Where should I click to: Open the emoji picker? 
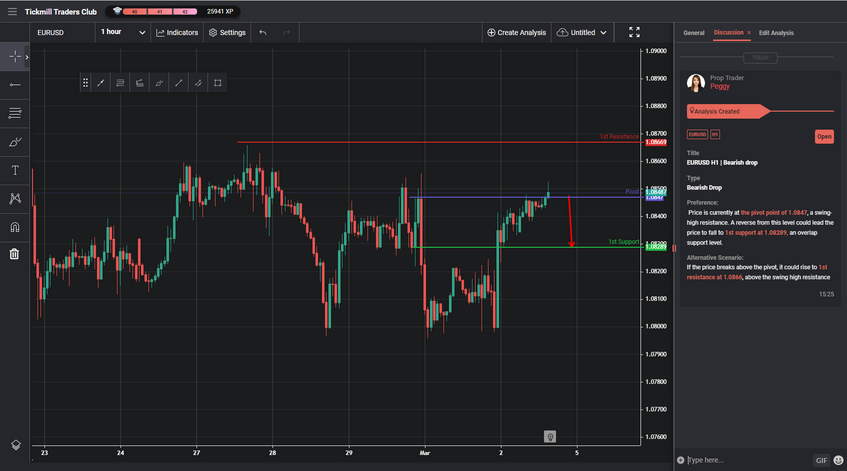[x=838, y=460]
